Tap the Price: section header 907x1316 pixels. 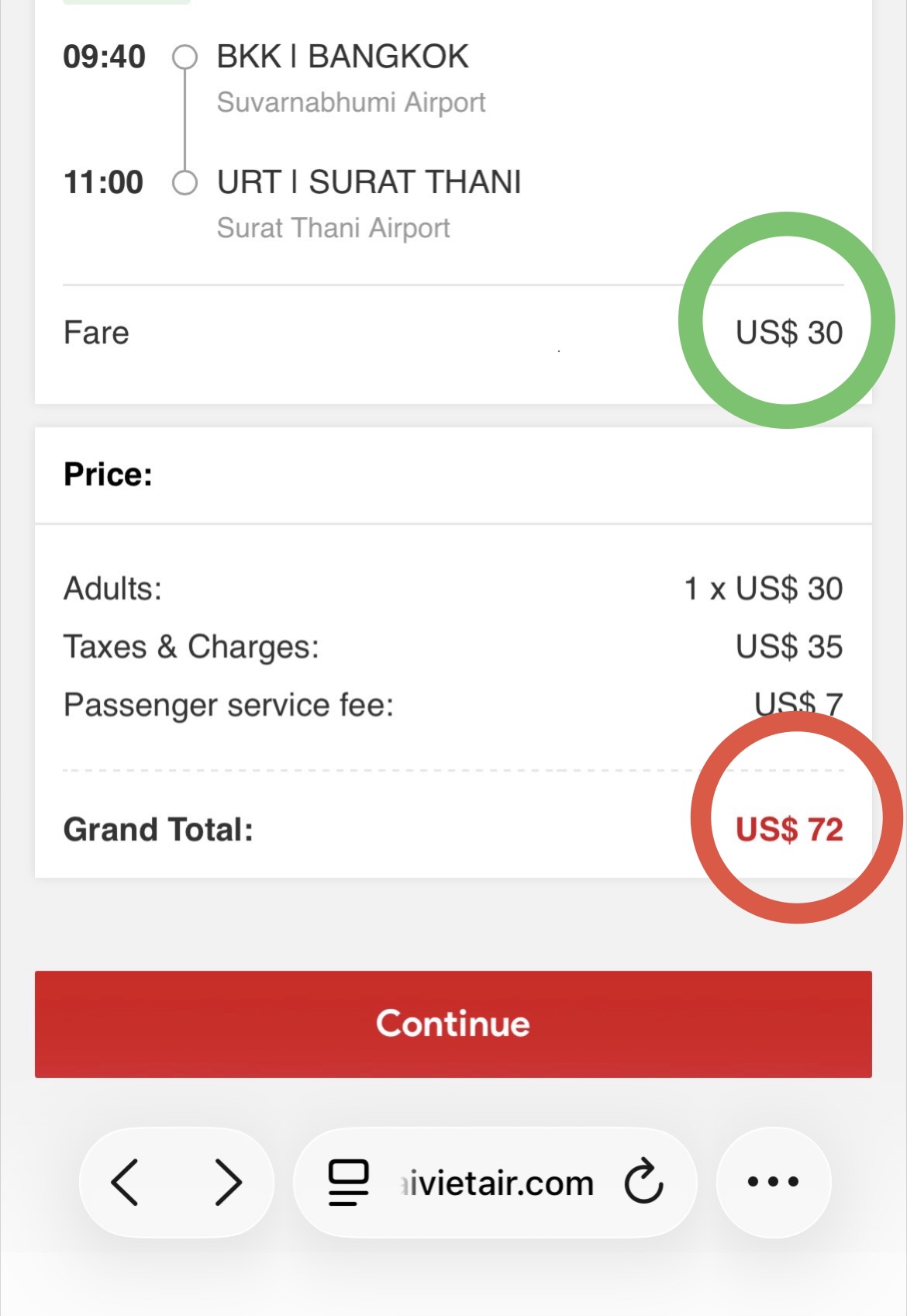[108, 475]
